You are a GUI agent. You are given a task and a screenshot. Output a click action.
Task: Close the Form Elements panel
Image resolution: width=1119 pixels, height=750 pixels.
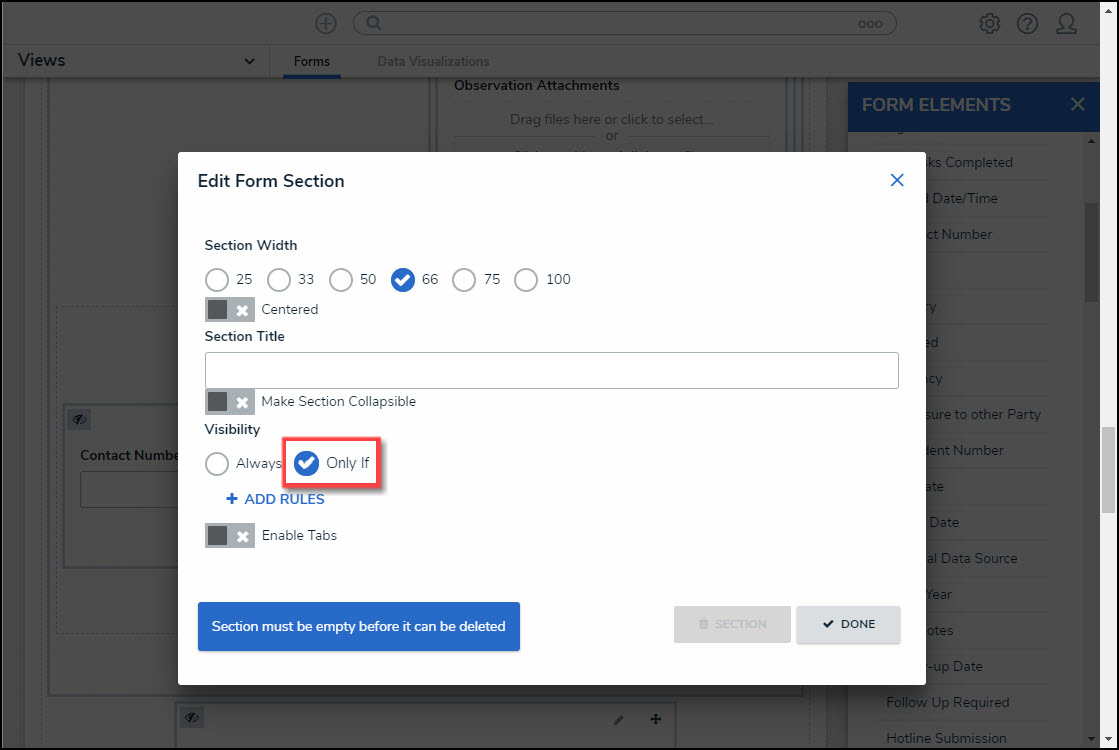coord(1077,105)
